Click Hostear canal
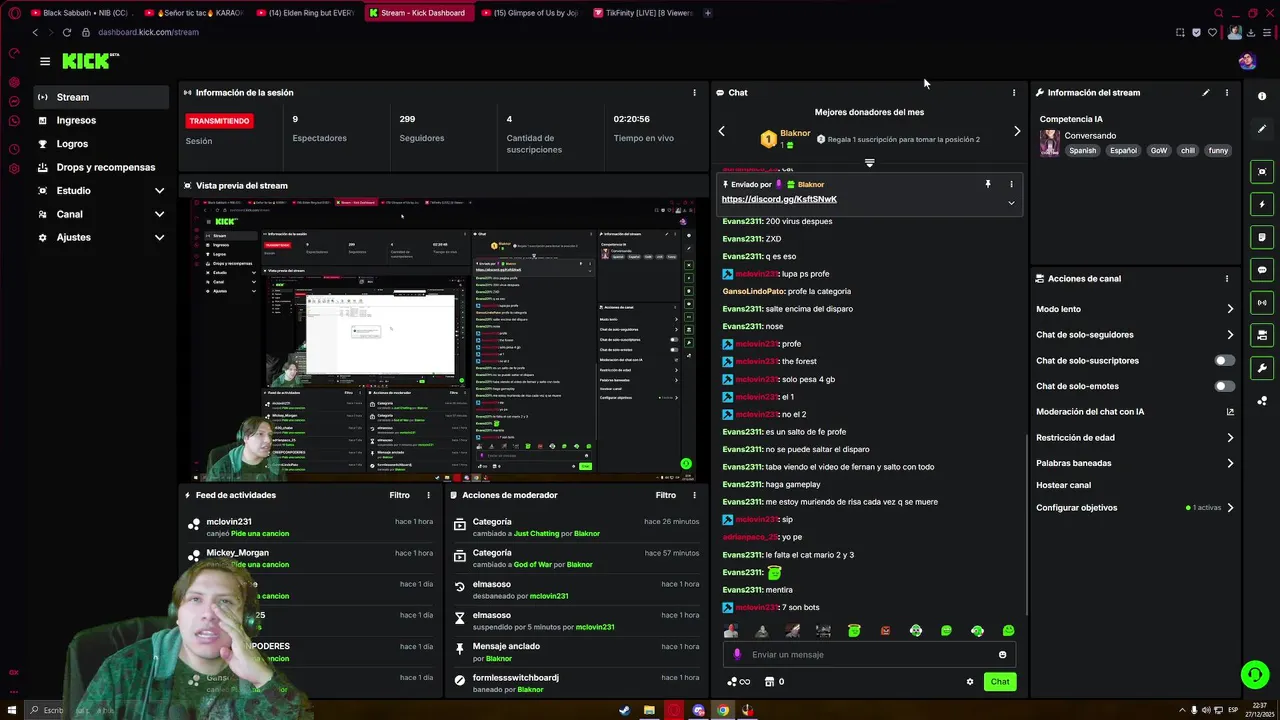The height and width of the screenshot is (720, 1280). coord(1063,485)
